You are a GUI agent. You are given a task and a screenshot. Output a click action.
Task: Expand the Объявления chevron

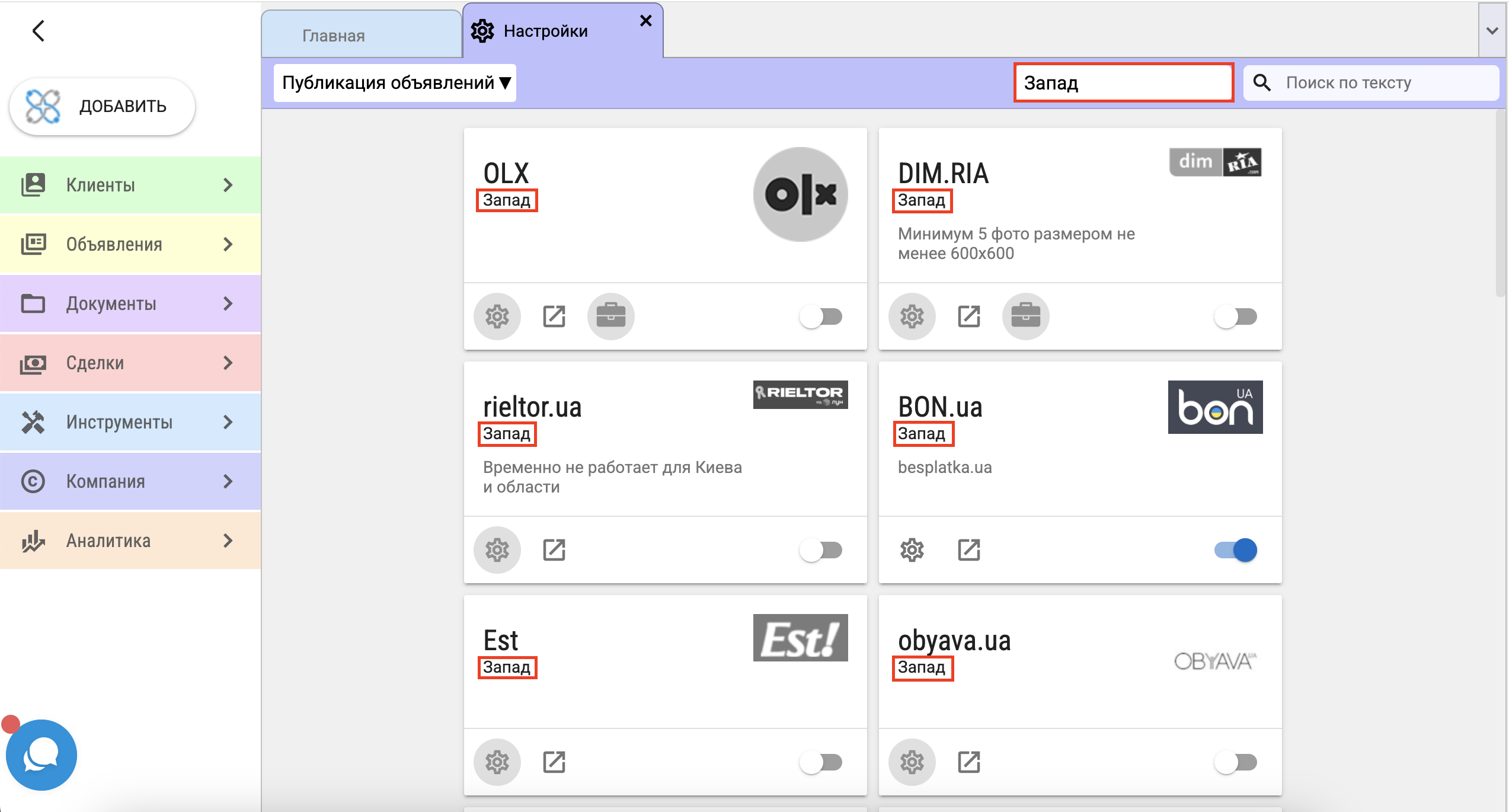tap(228, 244)
